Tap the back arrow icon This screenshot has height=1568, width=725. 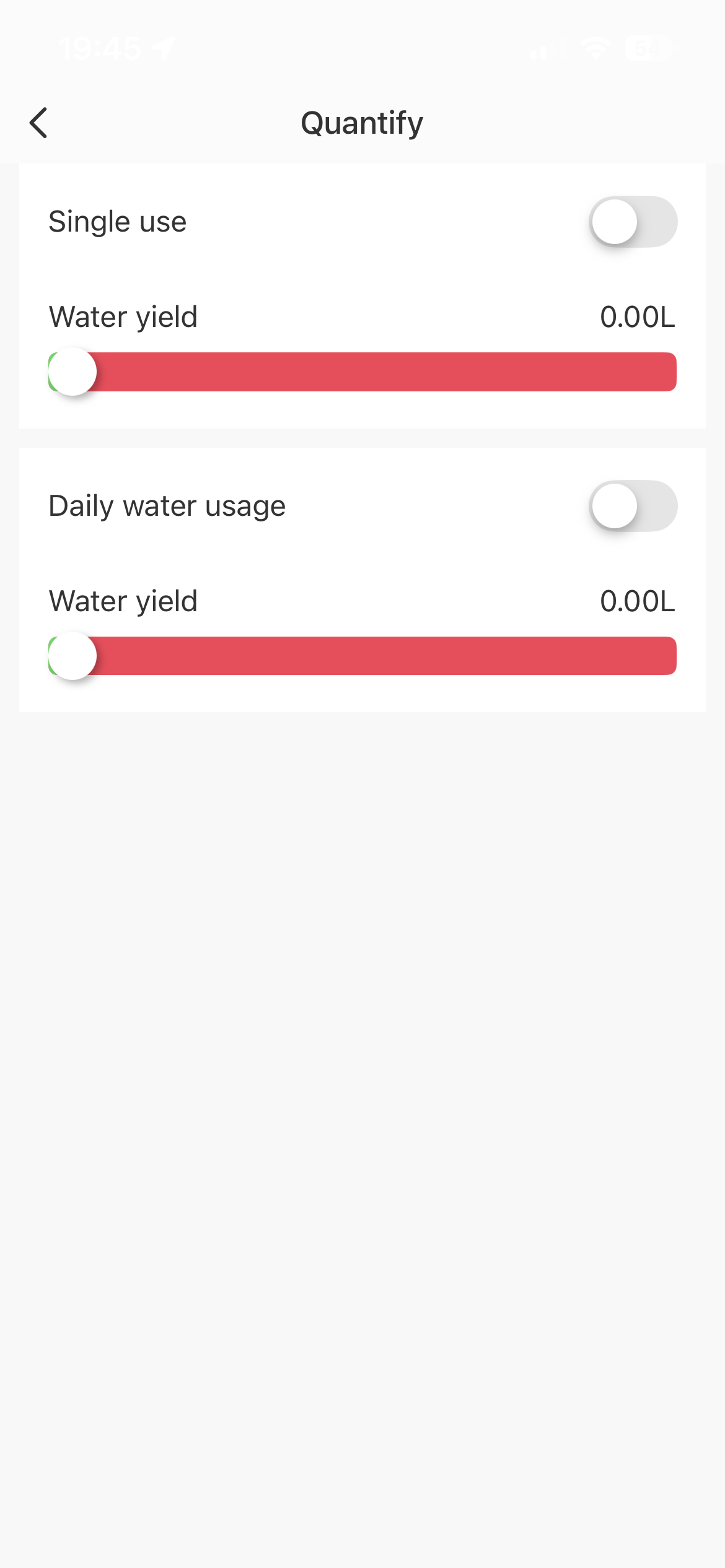pyautogui.click(x=38, y=123)
